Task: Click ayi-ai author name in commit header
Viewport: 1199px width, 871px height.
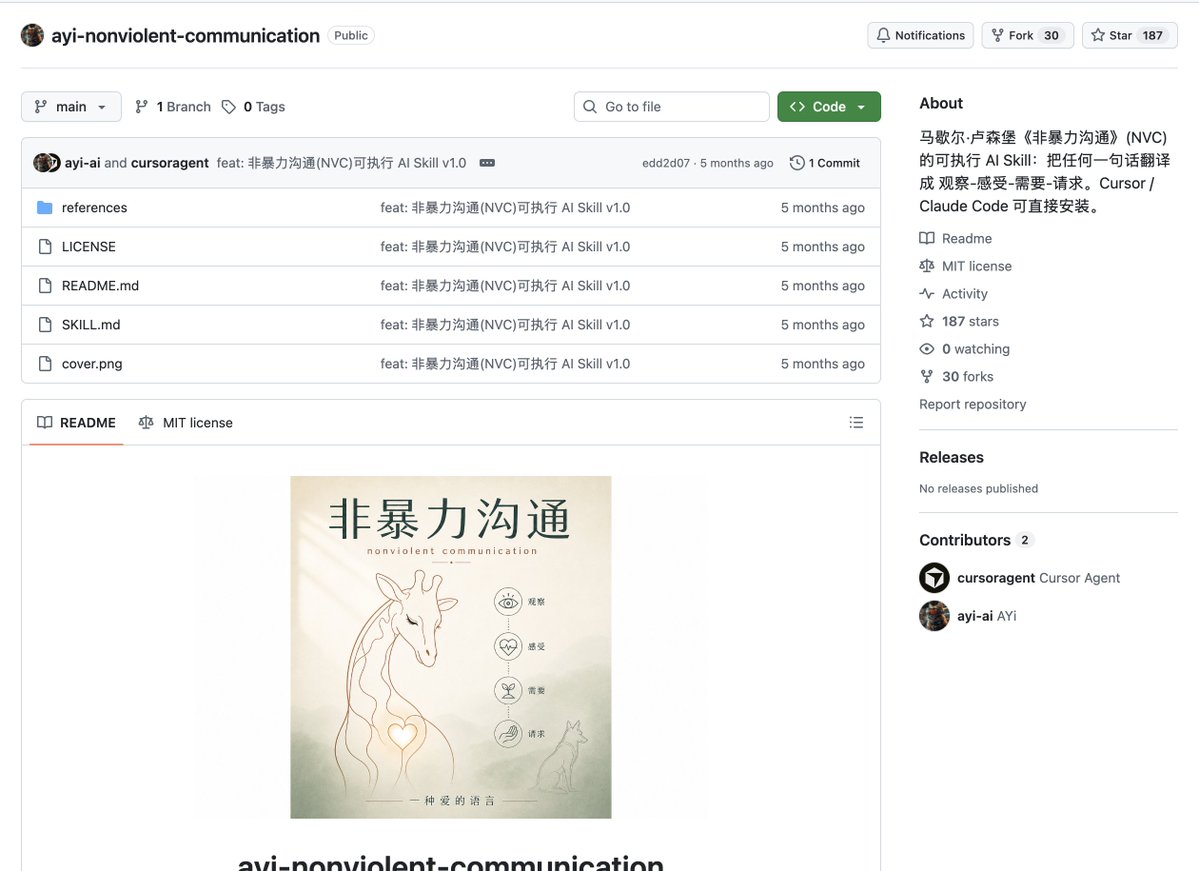Action: 83,163
